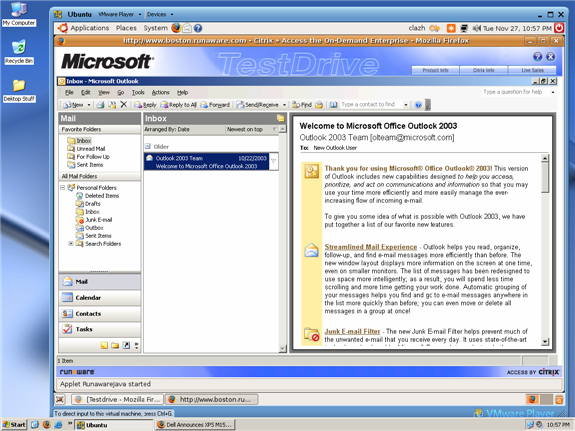Open the Ubuntu Applications menu
Viewport: 575px width, 431px height.
point(89,28)
